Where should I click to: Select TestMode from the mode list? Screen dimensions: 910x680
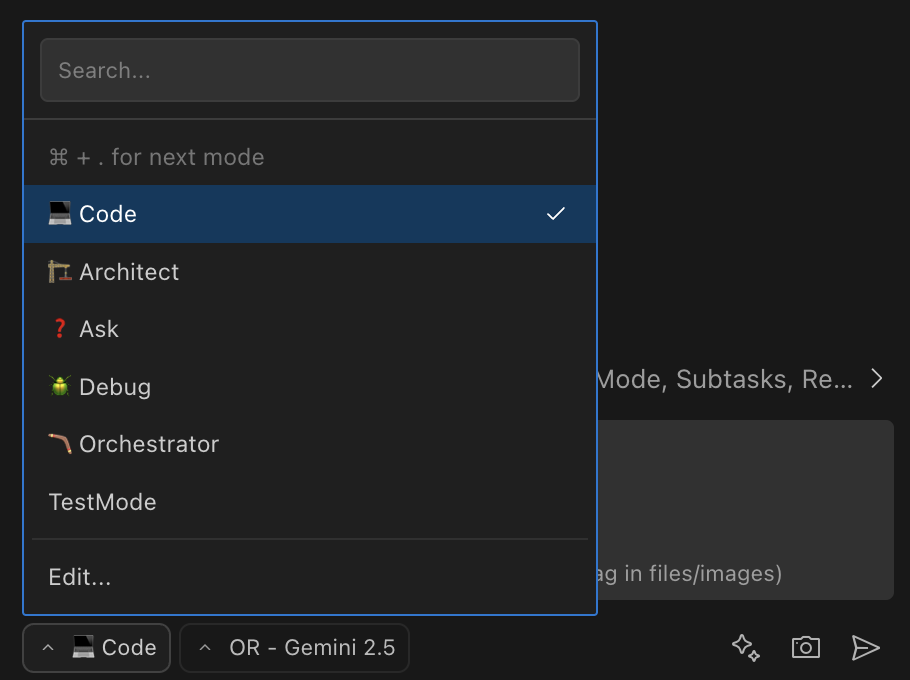point(103,501)
